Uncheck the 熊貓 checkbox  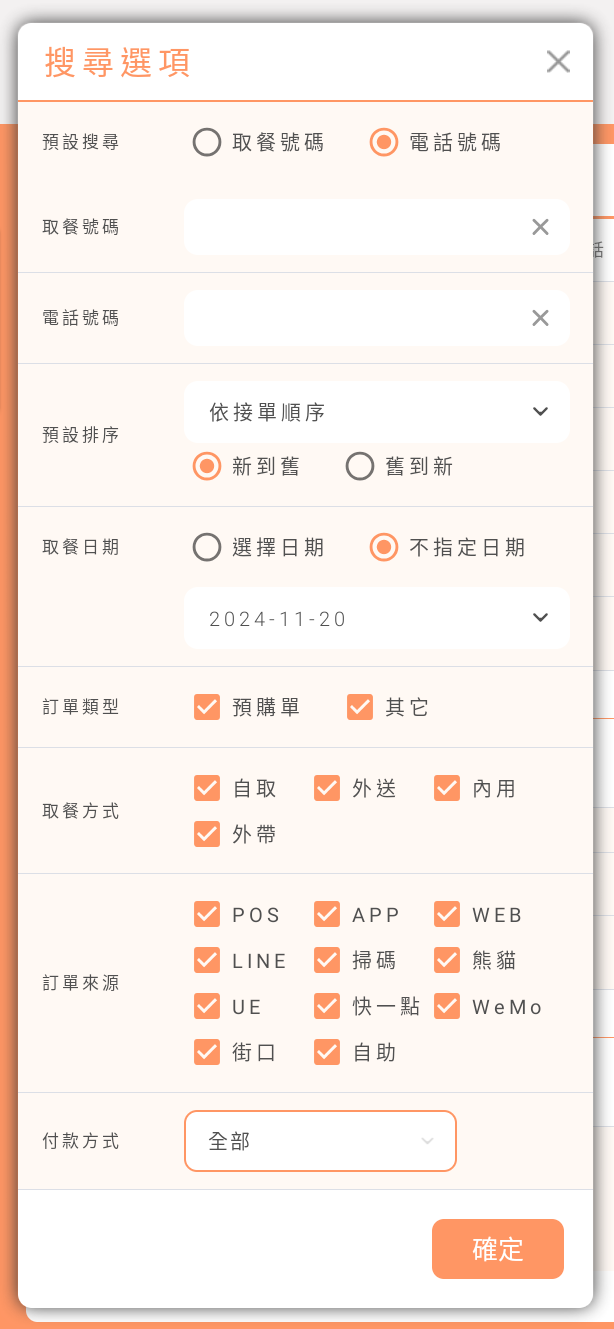click(x=447, y=960)
